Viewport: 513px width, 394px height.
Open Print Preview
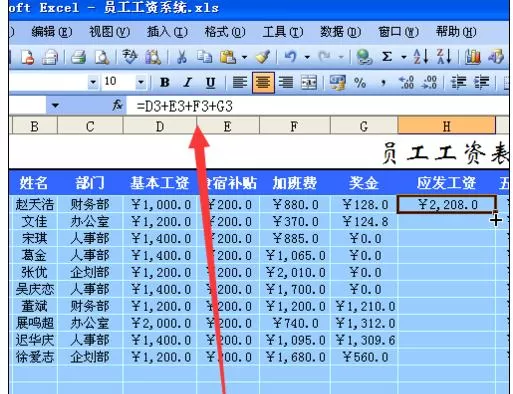(x=102, y=57)
